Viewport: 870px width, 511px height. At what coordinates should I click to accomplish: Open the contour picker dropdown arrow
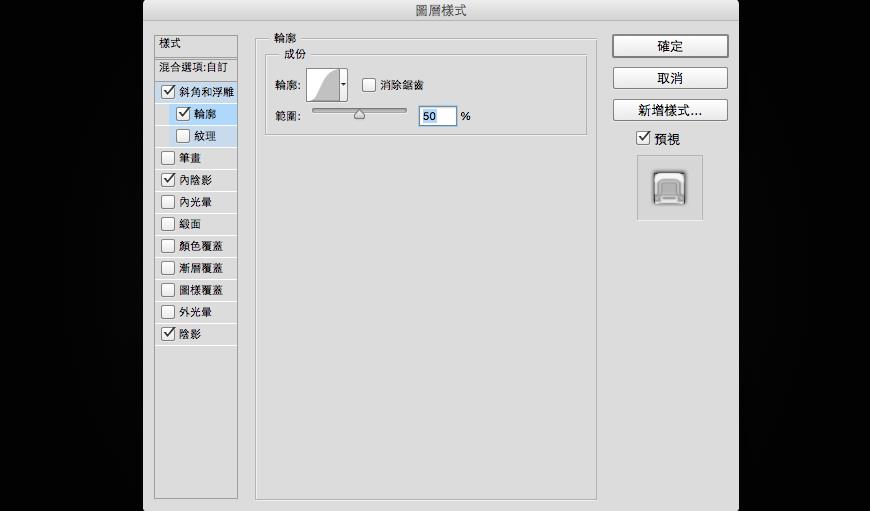(x=343, y=85)
